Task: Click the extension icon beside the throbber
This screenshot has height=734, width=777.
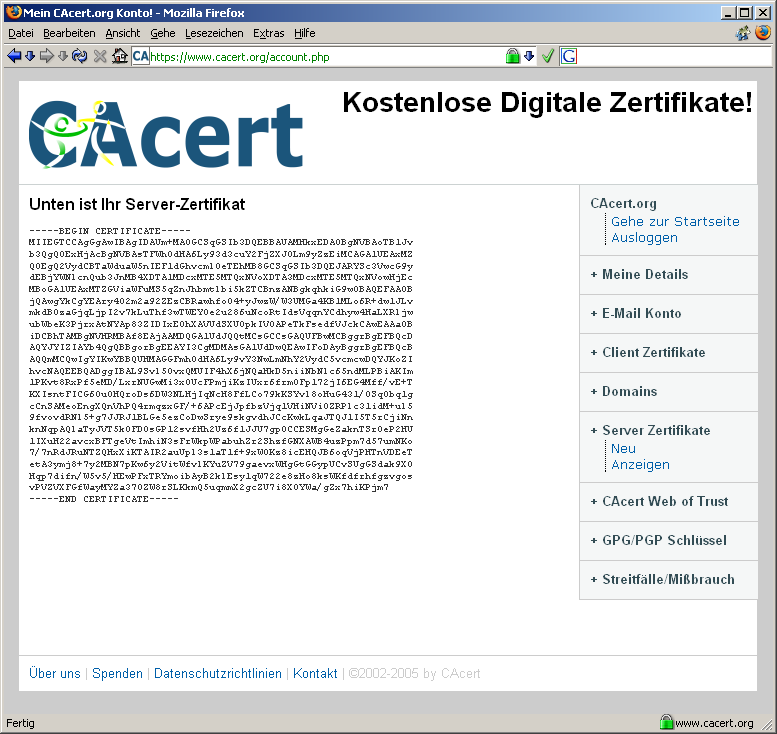Action: tap(743, 33)
